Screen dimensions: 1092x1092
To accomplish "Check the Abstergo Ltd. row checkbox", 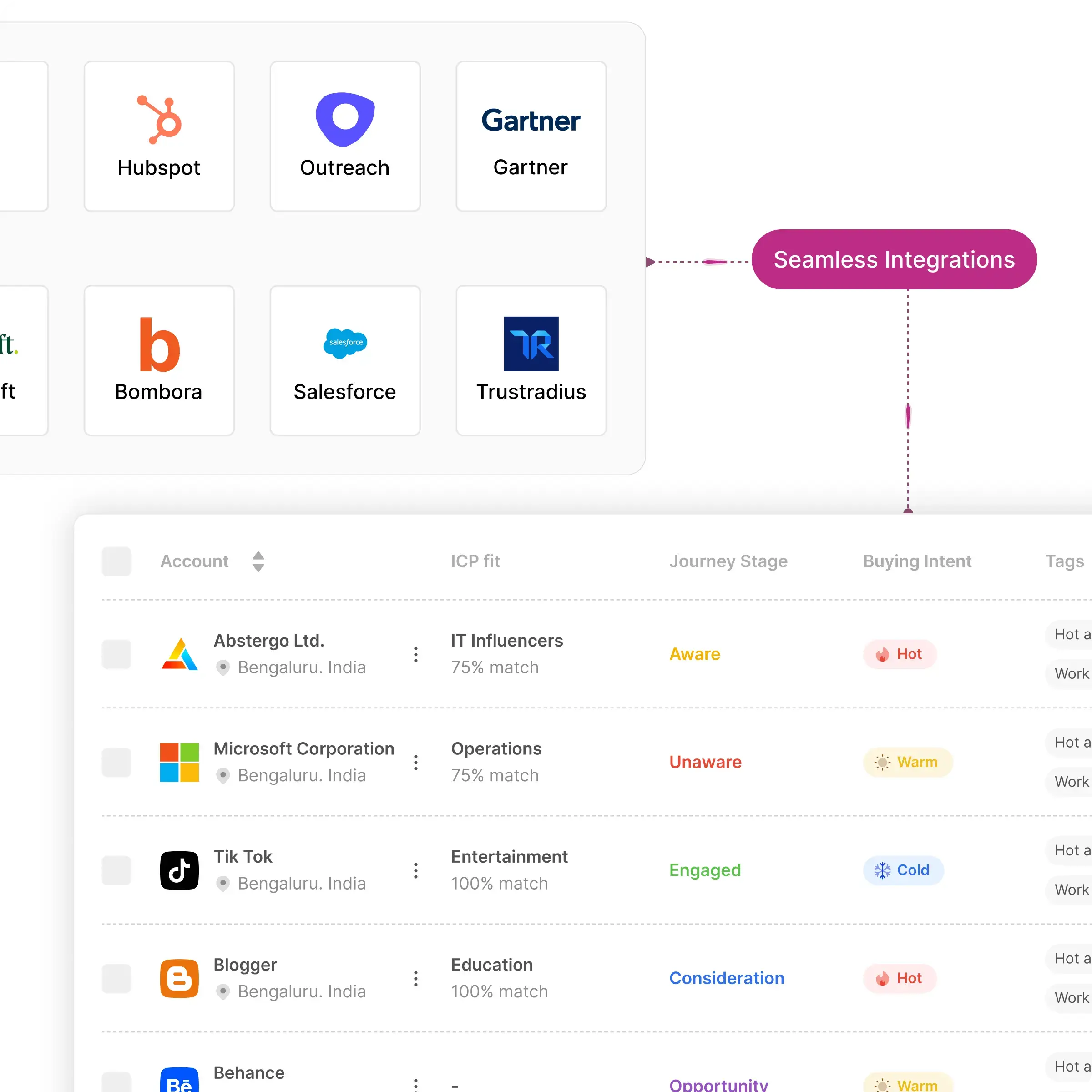I will coord(116,655).
